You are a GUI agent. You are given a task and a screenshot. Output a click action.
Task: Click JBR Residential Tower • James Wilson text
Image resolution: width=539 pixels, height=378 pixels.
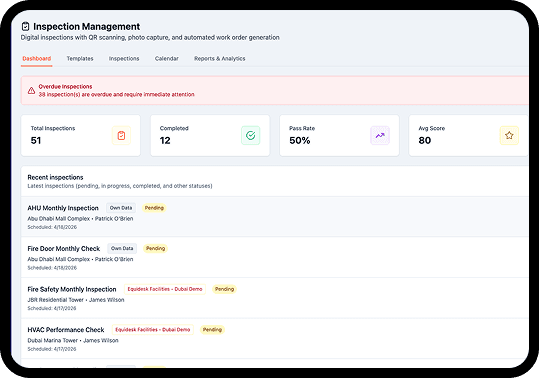click(x=76, y=300)
